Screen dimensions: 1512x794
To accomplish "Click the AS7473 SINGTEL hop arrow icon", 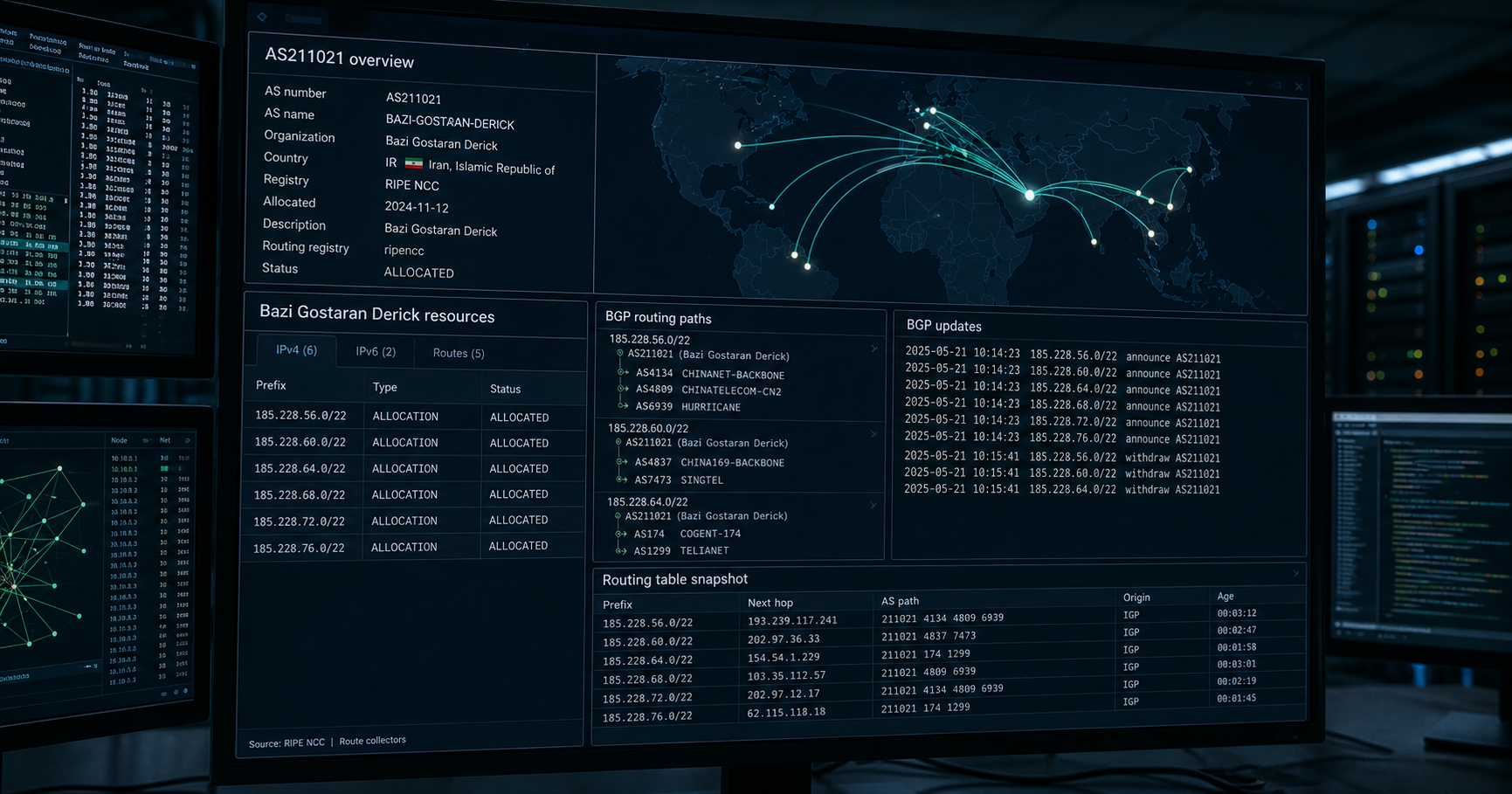I will [x=622, y=480].
